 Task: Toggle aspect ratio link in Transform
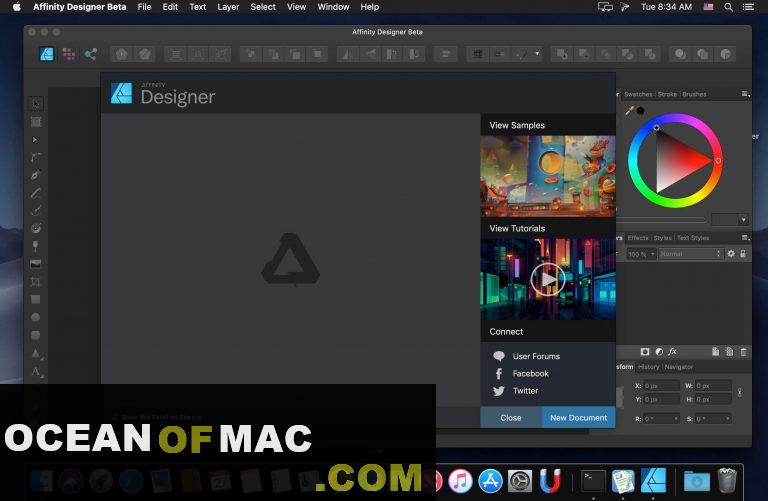[740, 392]
